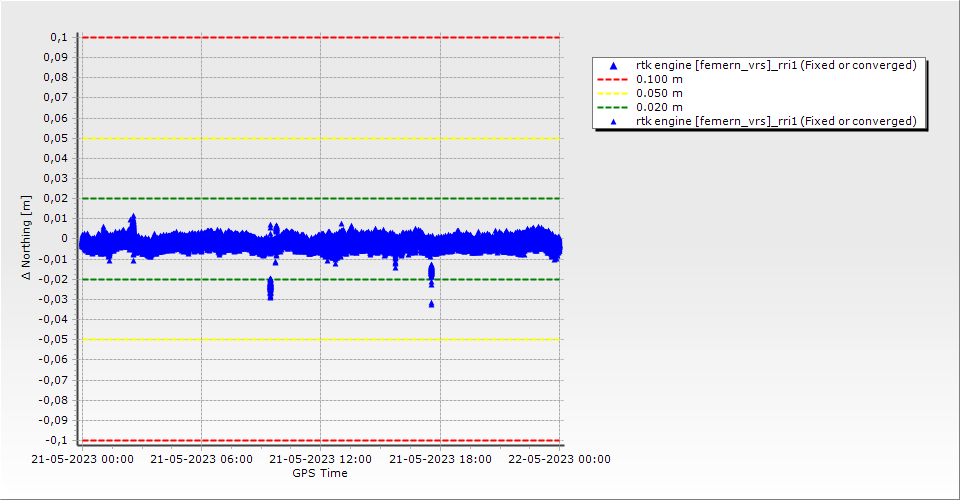Click the "21-05-2023 12:00" time axis label
The width and height of the screenshot is (960, 500).
click(x=321, y=460)
